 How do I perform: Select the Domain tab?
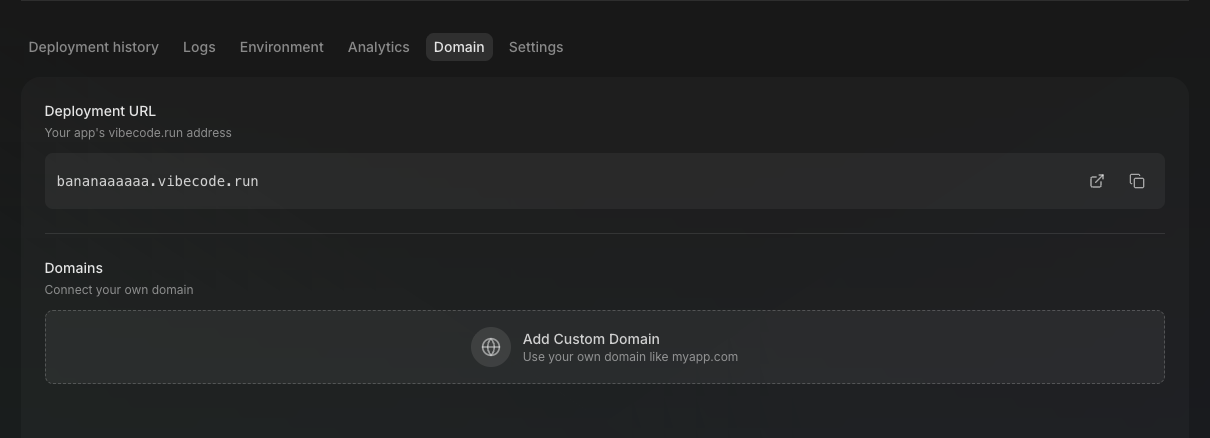tap(459, 47)
